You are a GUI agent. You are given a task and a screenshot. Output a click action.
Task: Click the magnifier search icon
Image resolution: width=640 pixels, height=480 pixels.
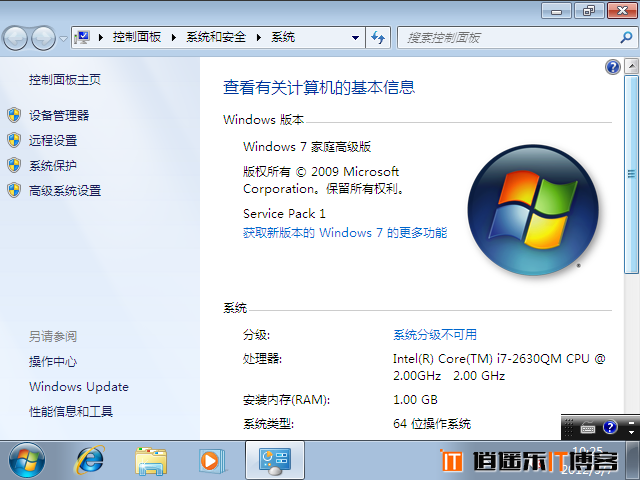click(x=626, y=38)
